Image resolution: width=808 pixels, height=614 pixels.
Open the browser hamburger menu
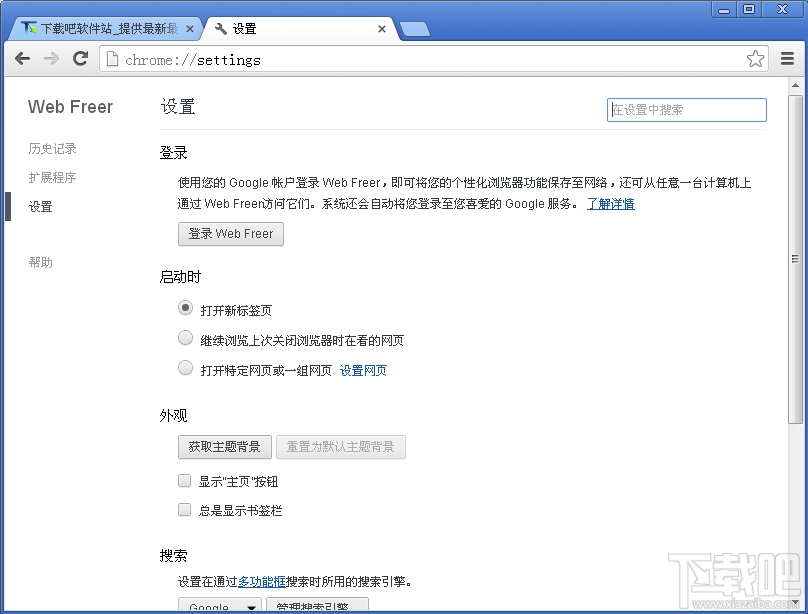[x=787, y=59]
